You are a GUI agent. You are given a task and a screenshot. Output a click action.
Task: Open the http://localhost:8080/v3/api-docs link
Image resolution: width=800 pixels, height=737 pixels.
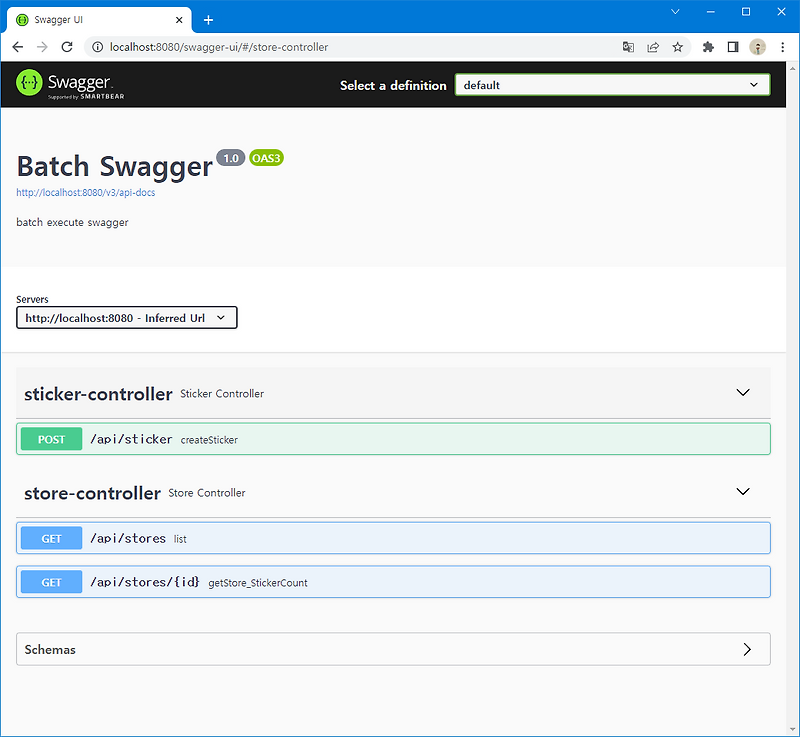pyautogui.click(x=85, y=192)
